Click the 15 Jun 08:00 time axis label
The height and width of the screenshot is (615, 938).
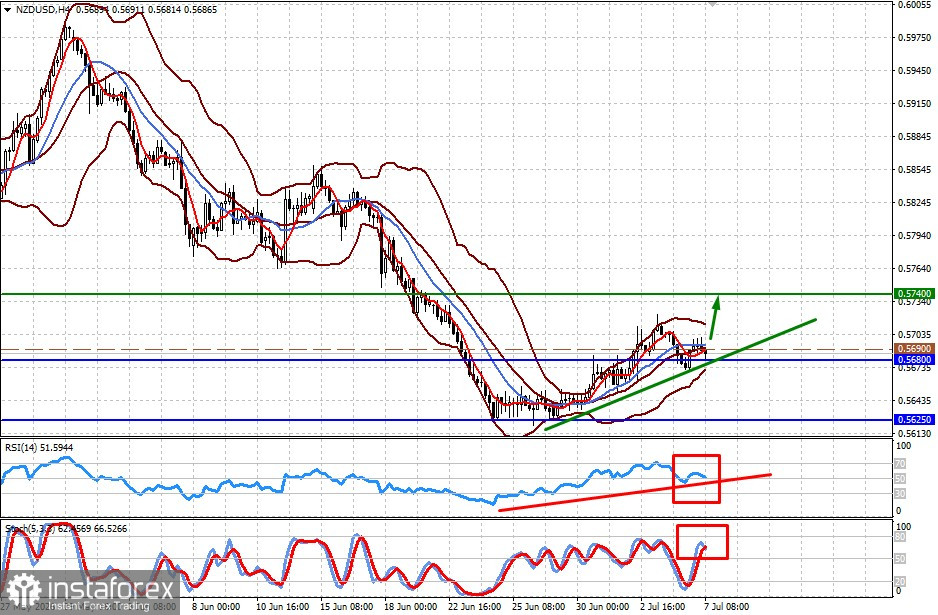click(x=346, y=607)
